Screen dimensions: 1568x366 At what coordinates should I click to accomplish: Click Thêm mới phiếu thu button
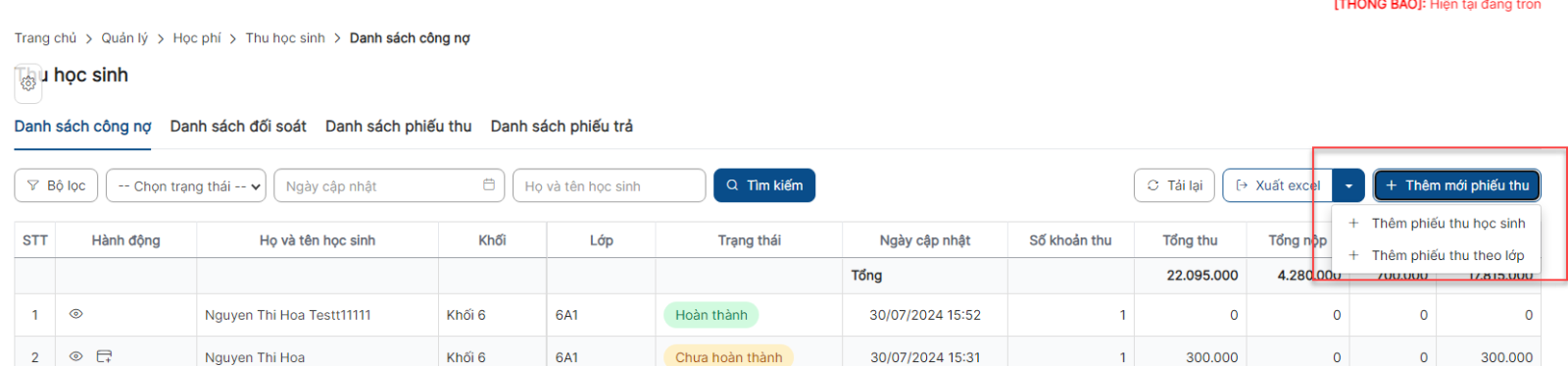(1457, 185)
